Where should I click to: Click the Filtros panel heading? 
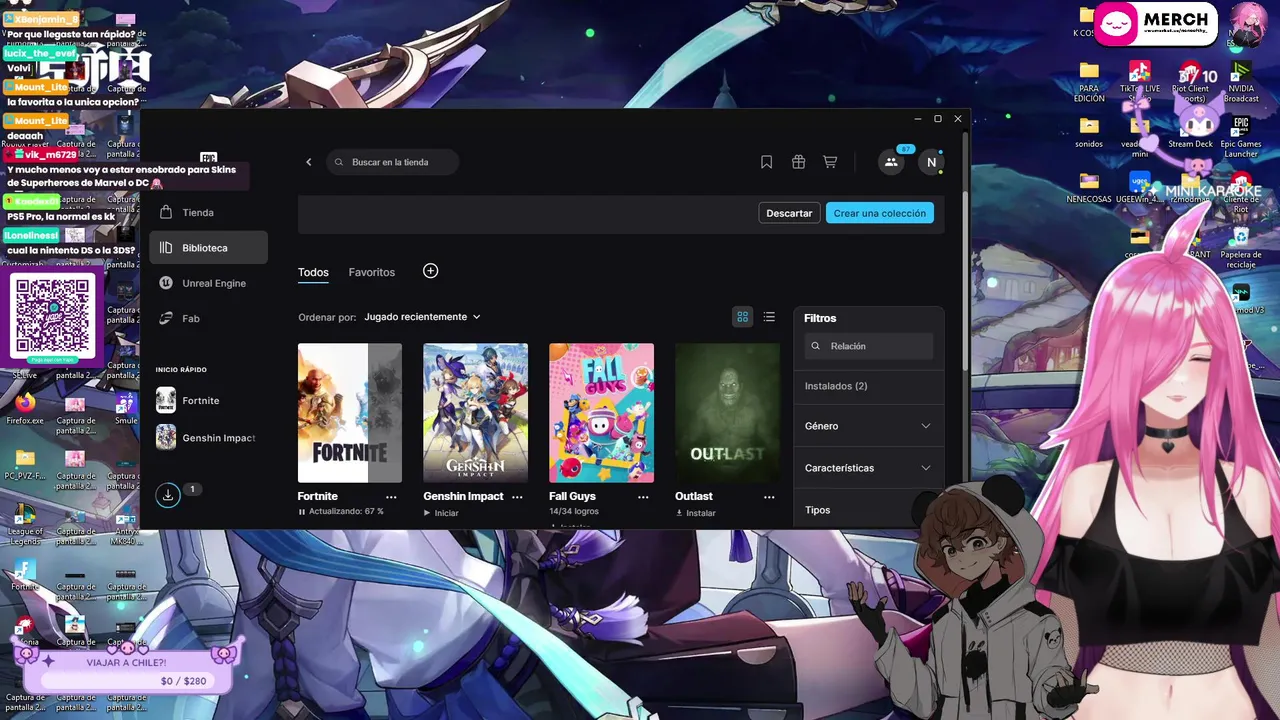(x=820, y=318)
